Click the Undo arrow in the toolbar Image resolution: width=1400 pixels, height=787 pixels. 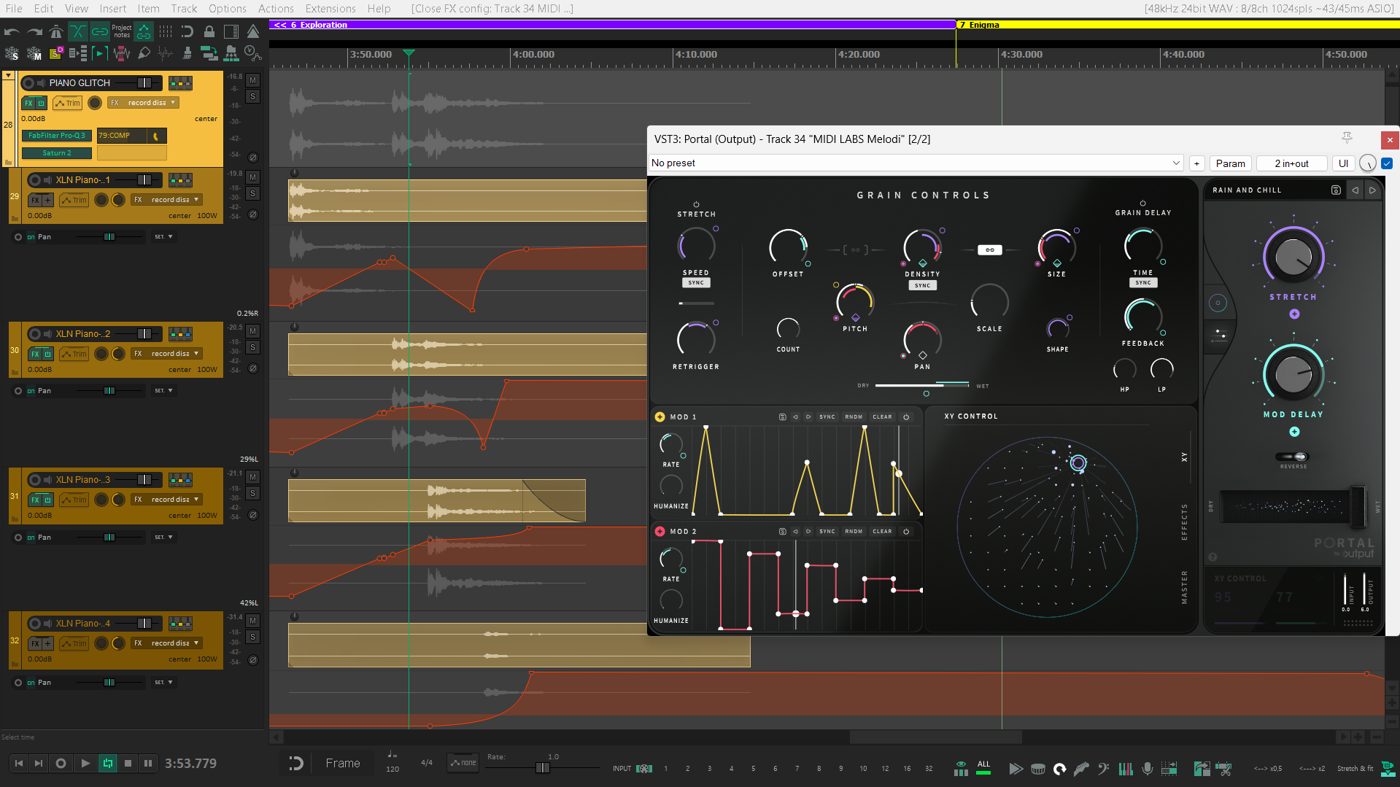(12, 32)
